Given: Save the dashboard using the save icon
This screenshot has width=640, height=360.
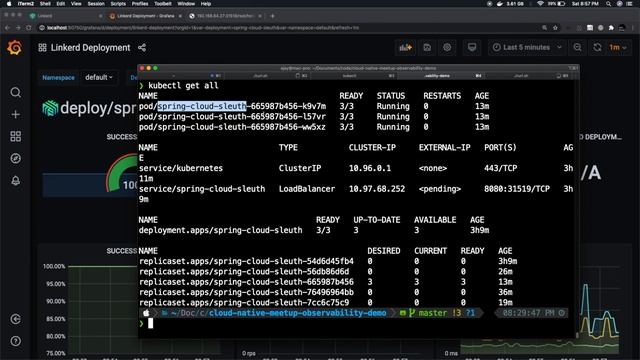Looking at the screenshot, I should (427, 47).
